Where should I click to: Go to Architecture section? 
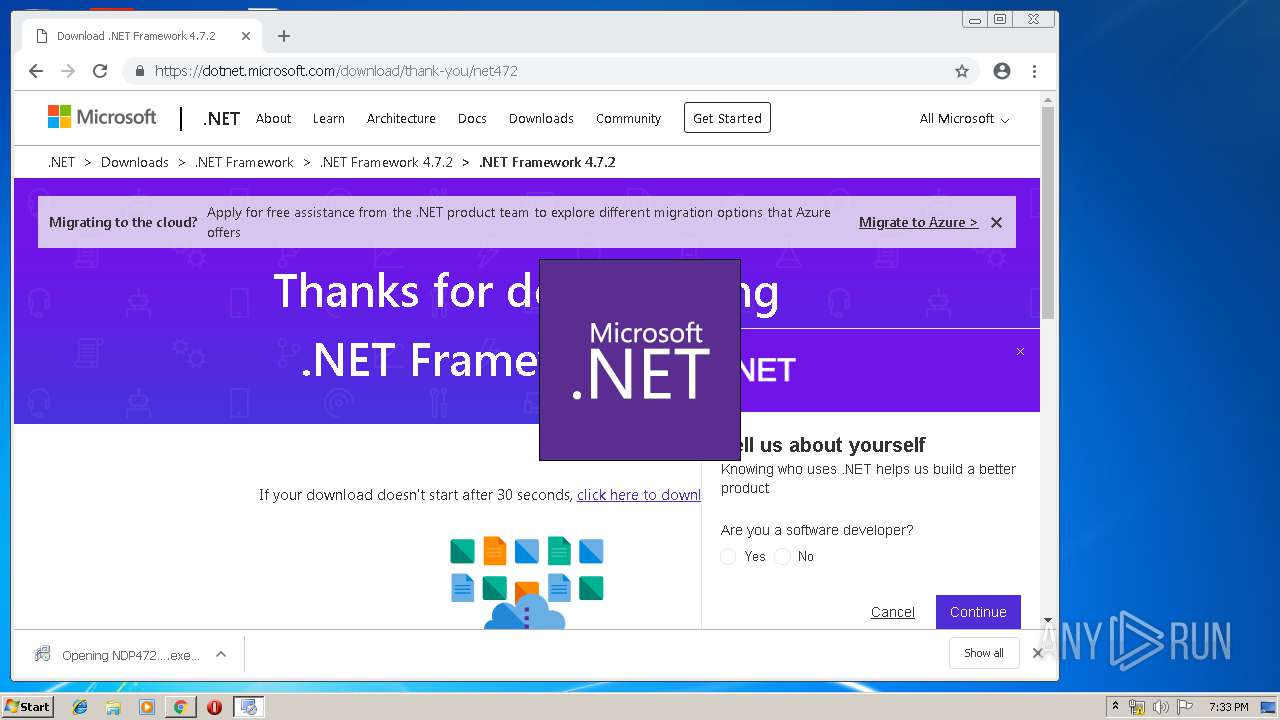[401, 118]
